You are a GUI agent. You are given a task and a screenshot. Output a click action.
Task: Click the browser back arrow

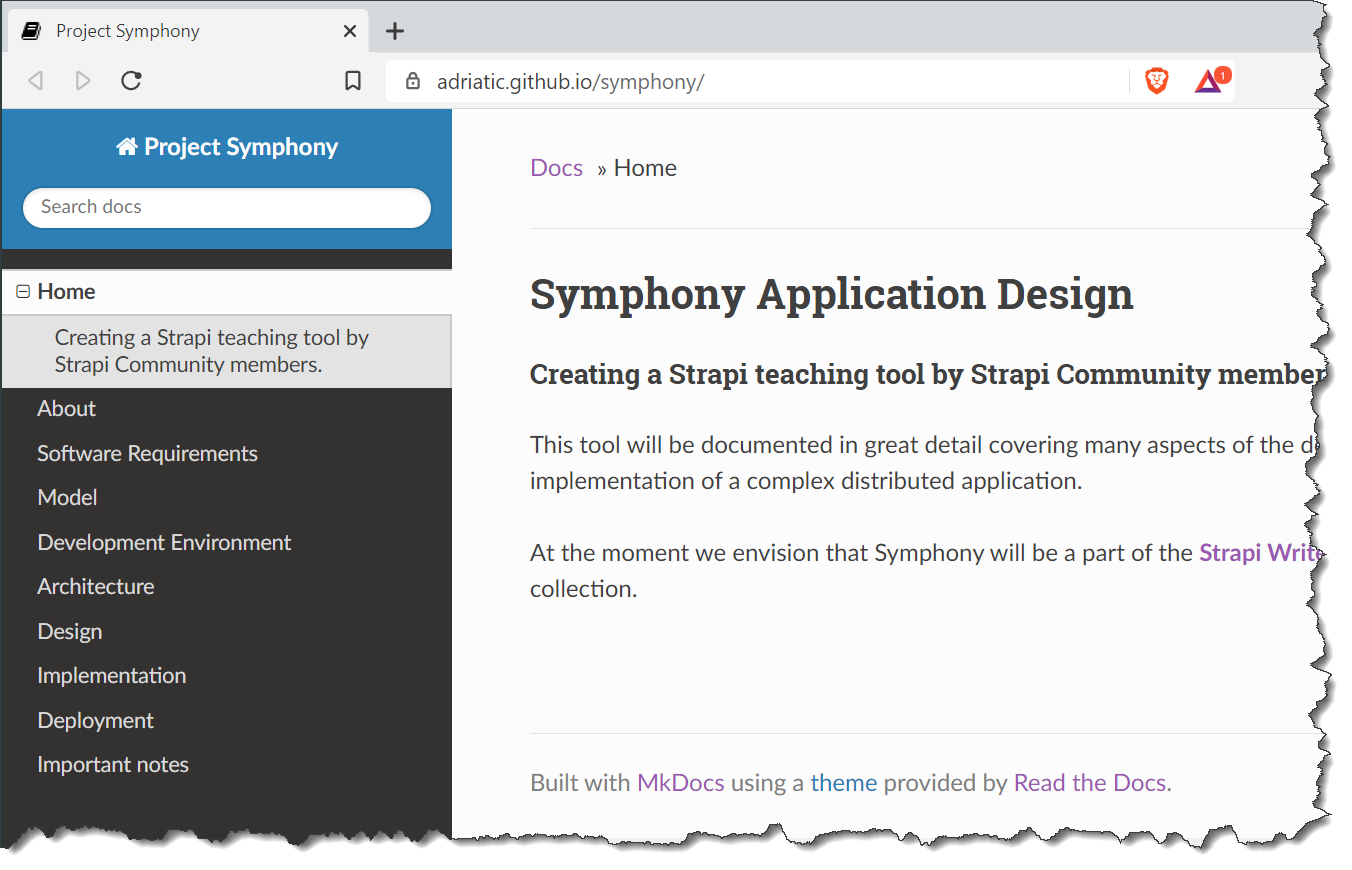pos(36,81)
